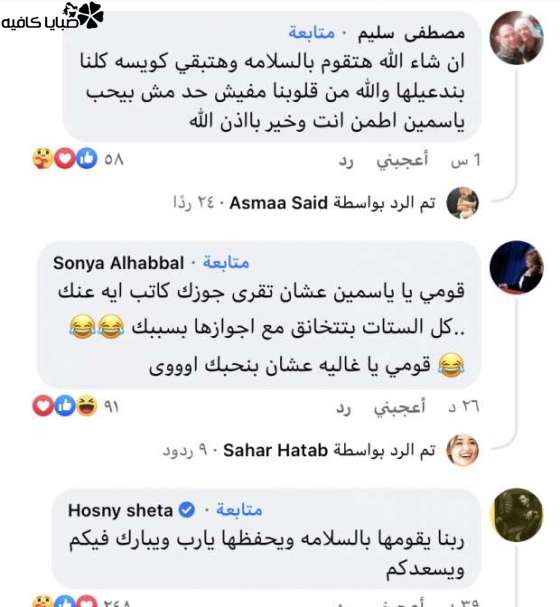Click heart reaction icon under مصطفى سليم's comment
The height and width of the screenshot is (607, 560).
click(x=65, y=158)
